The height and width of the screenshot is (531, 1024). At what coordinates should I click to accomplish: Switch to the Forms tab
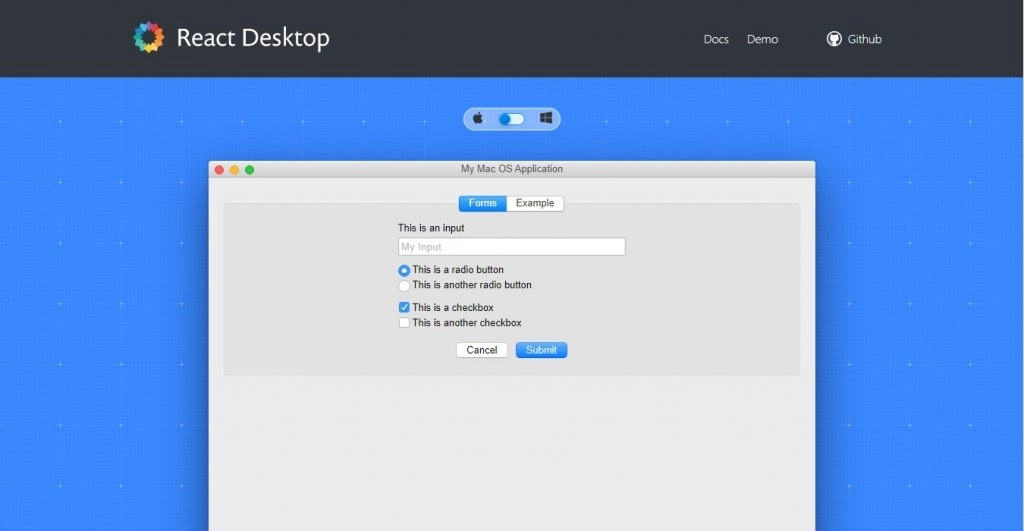483,203
